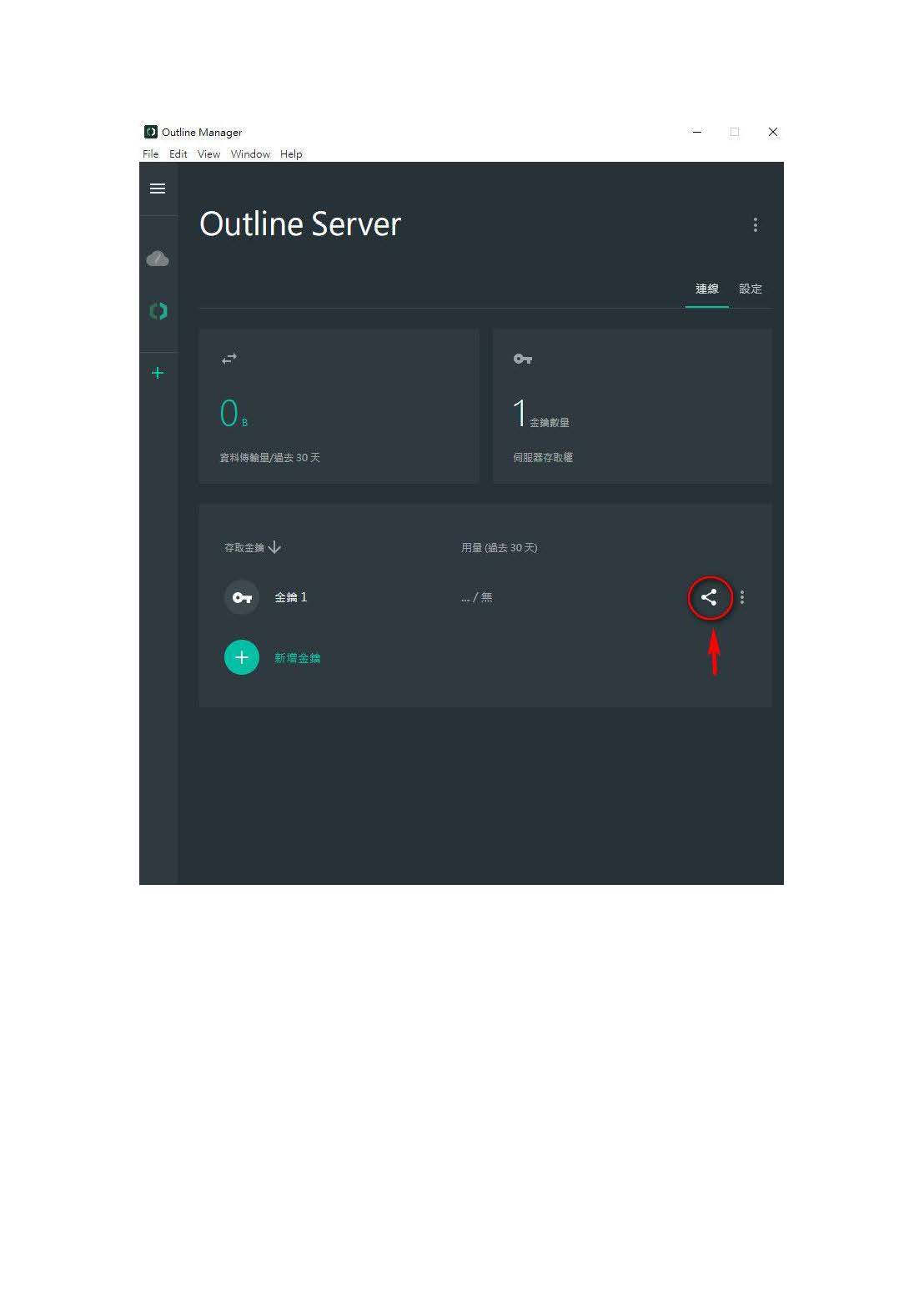
Task: Click the 伺服器存取權 label
Action: click(x=543, y=457)
